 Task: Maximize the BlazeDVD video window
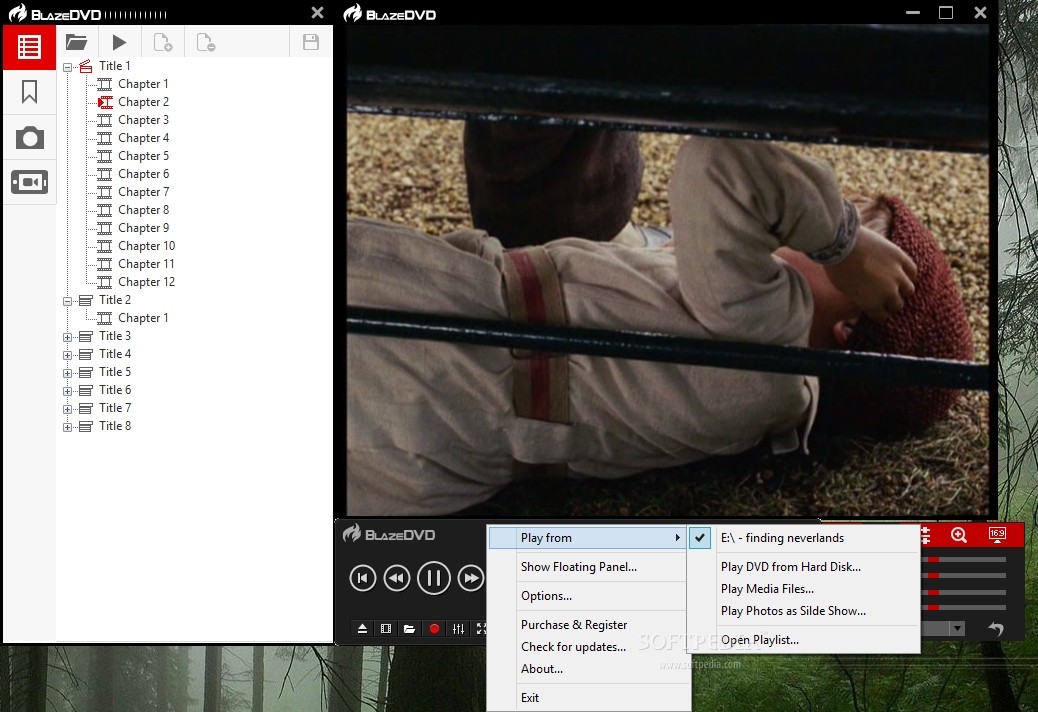(x=946, y=13)
